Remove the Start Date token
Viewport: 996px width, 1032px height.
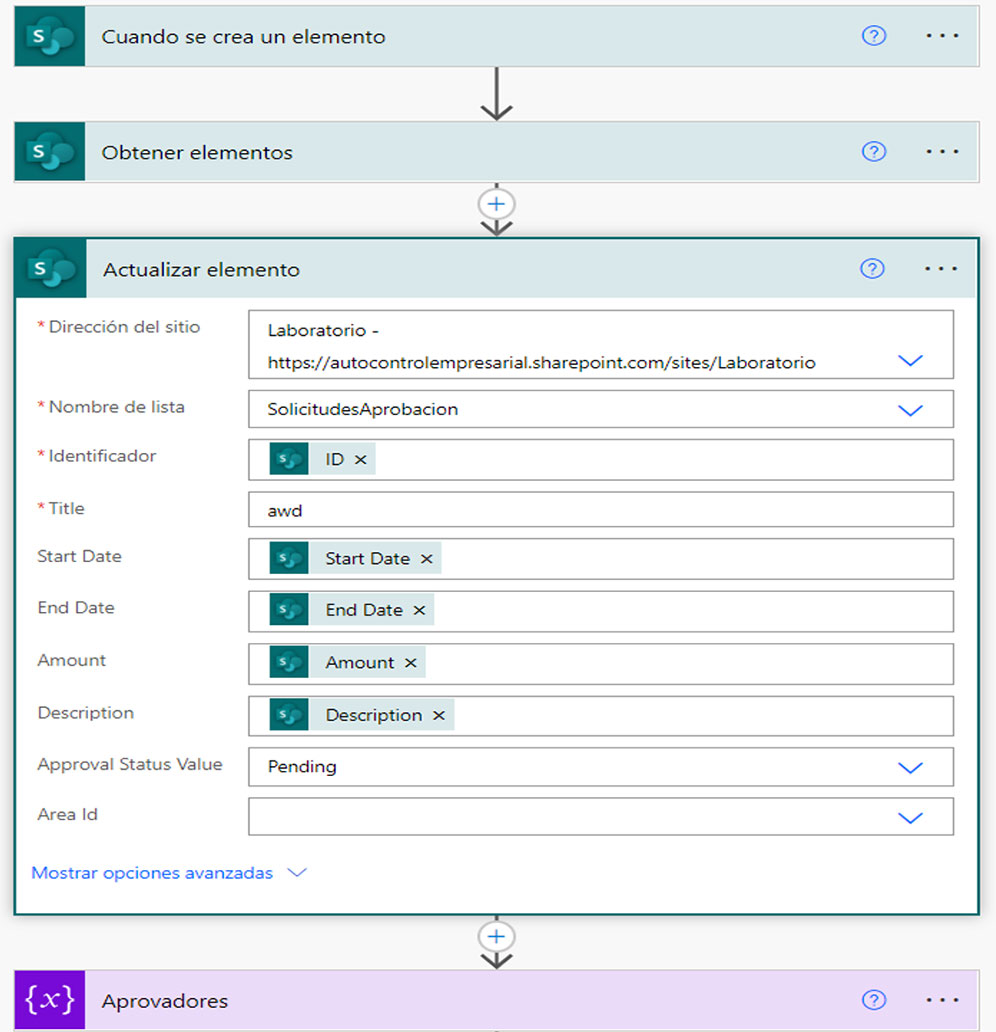pos(425,559)
